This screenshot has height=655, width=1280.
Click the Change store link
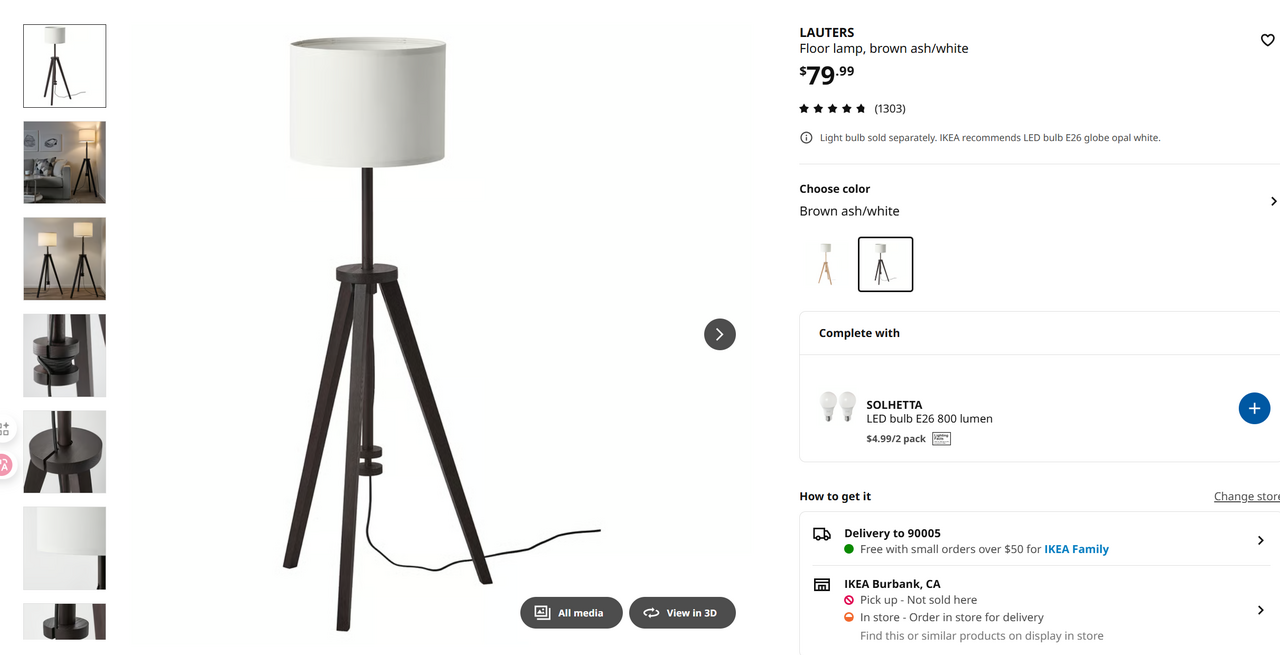coord(1247,496)
